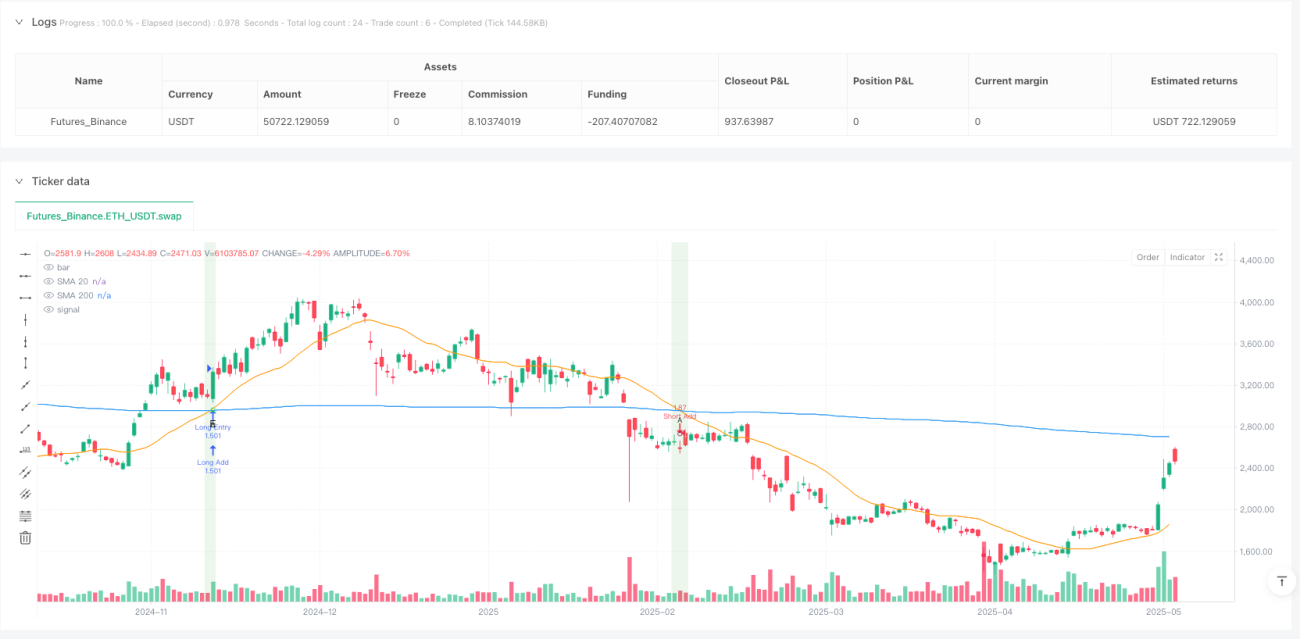Click the back-to-top arrow button
The image size is (1300, 639).
coord(1281,581)
